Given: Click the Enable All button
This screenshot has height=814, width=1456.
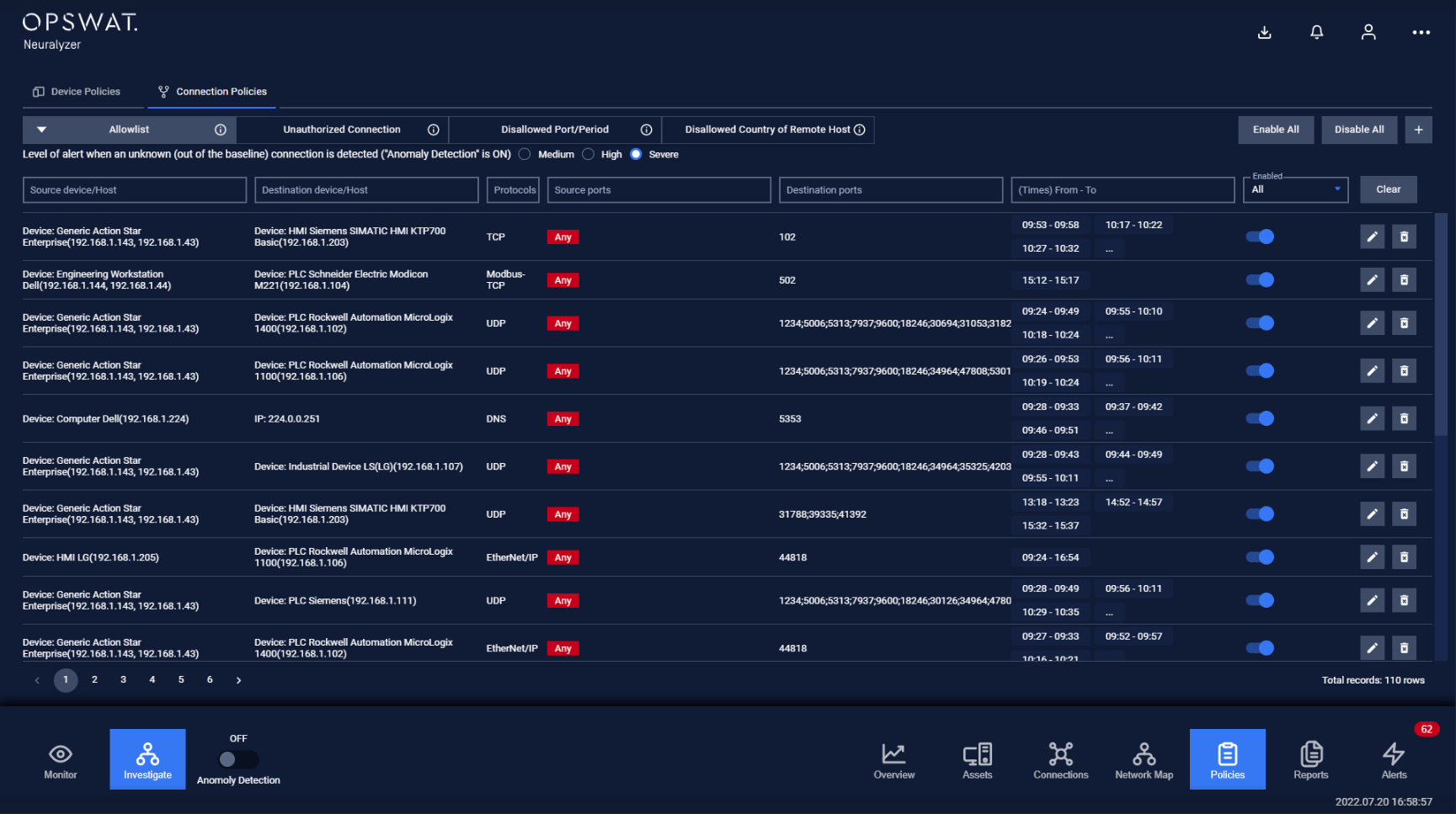Looking at the screenshot, I should pyautogui.click(x=1276, y=130).
